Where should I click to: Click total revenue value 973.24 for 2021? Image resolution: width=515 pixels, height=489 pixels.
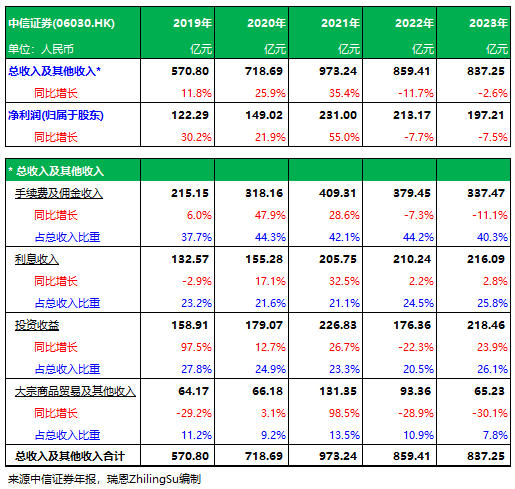click(338, 71)
